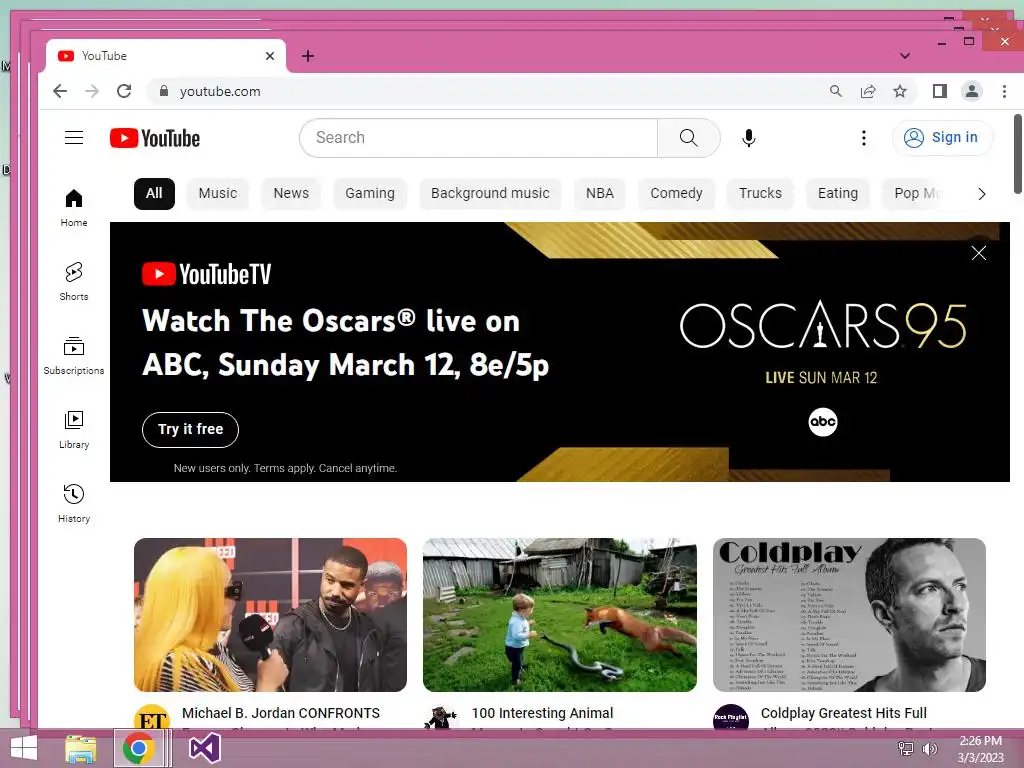The width and height of the screenshot is (1024, 768).
Task: Open Subscriptions from sidebar
Action: 74,355
